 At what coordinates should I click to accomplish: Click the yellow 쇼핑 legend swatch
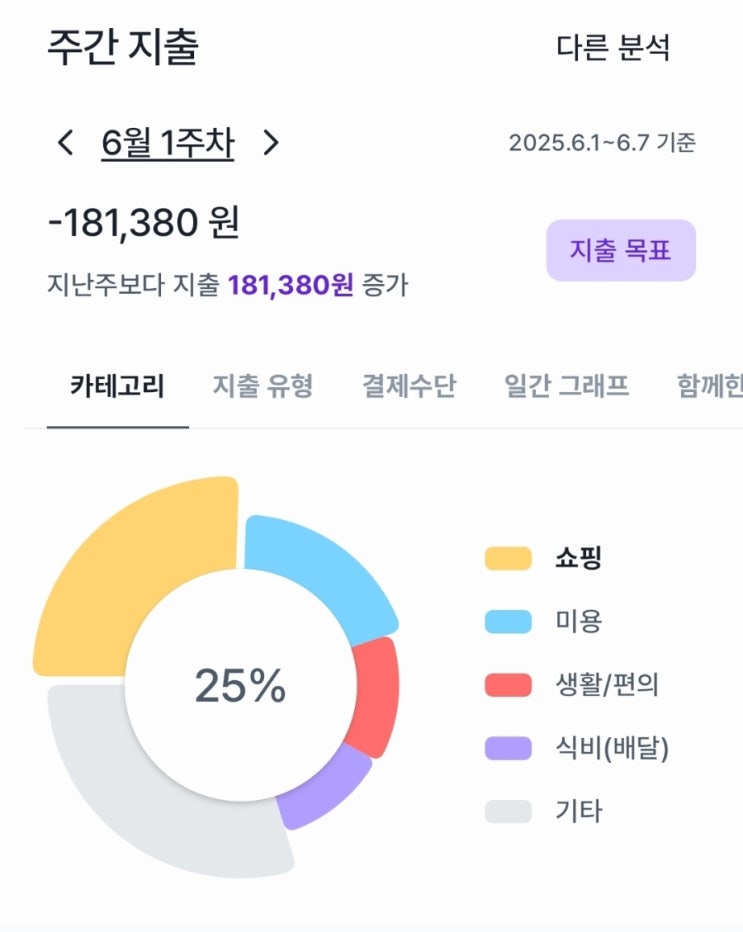point(508,558)
